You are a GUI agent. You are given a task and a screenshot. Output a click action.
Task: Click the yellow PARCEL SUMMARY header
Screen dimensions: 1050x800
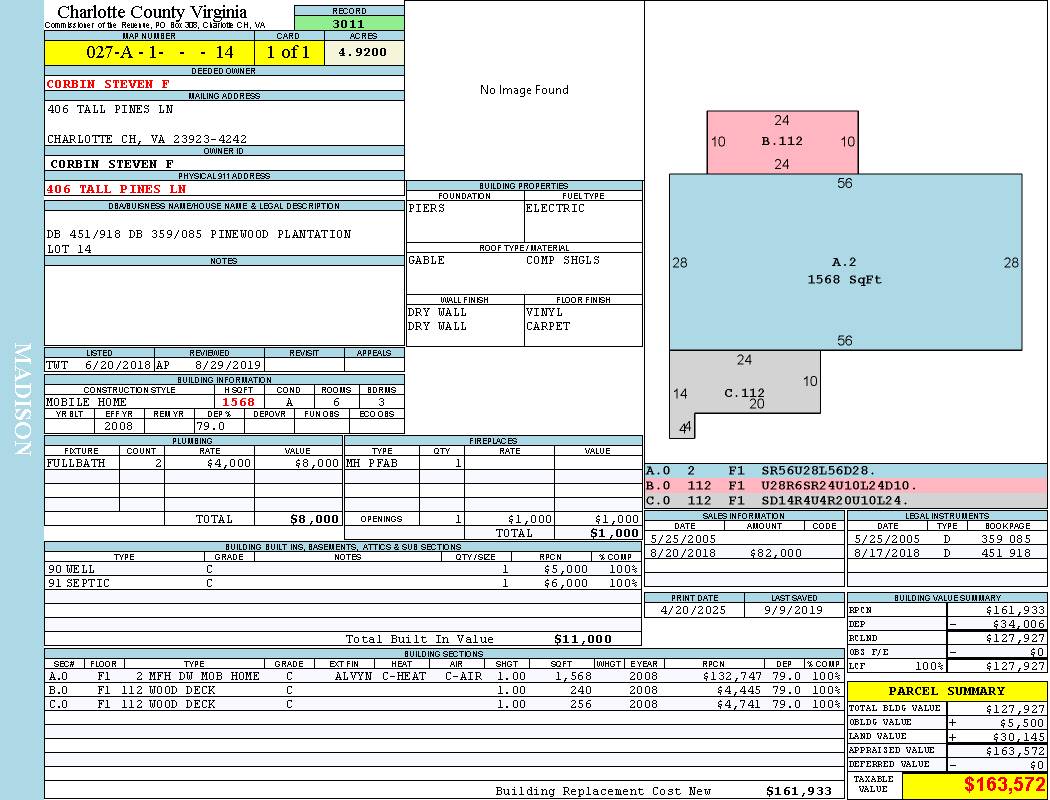click(x=946, y=691)
